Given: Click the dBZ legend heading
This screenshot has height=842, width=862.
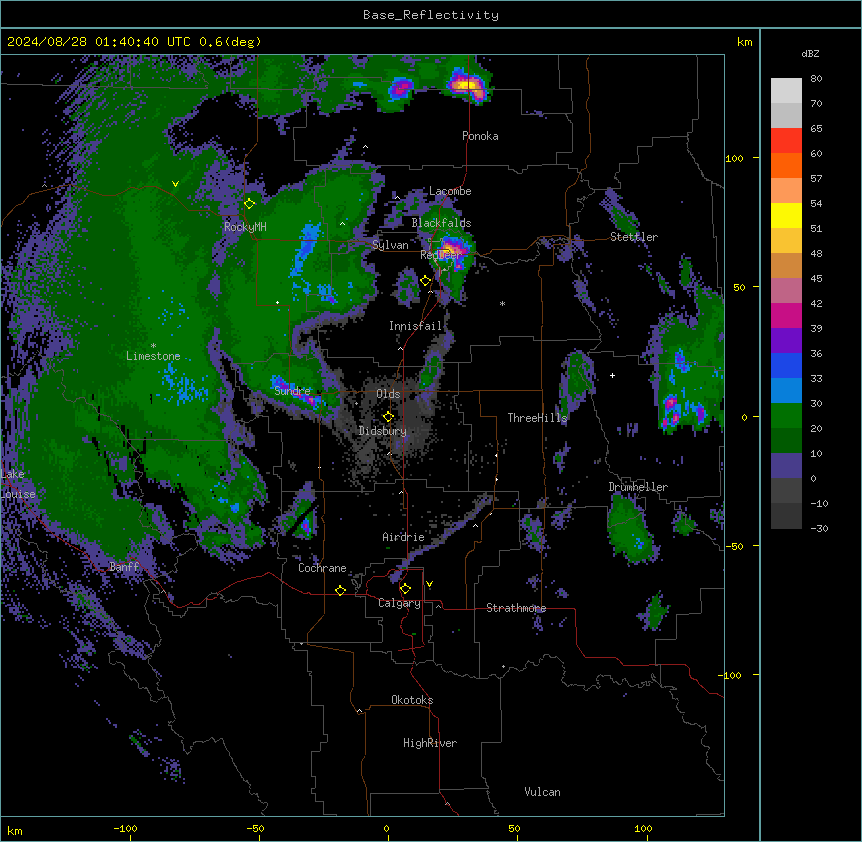Looking at the screenshot, I should [810, 54].
